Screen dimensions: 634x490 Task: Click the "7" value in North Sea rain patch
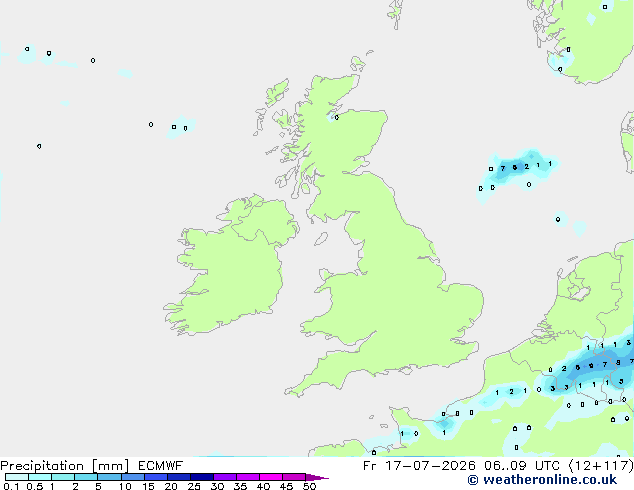click(x=503, y=169)
